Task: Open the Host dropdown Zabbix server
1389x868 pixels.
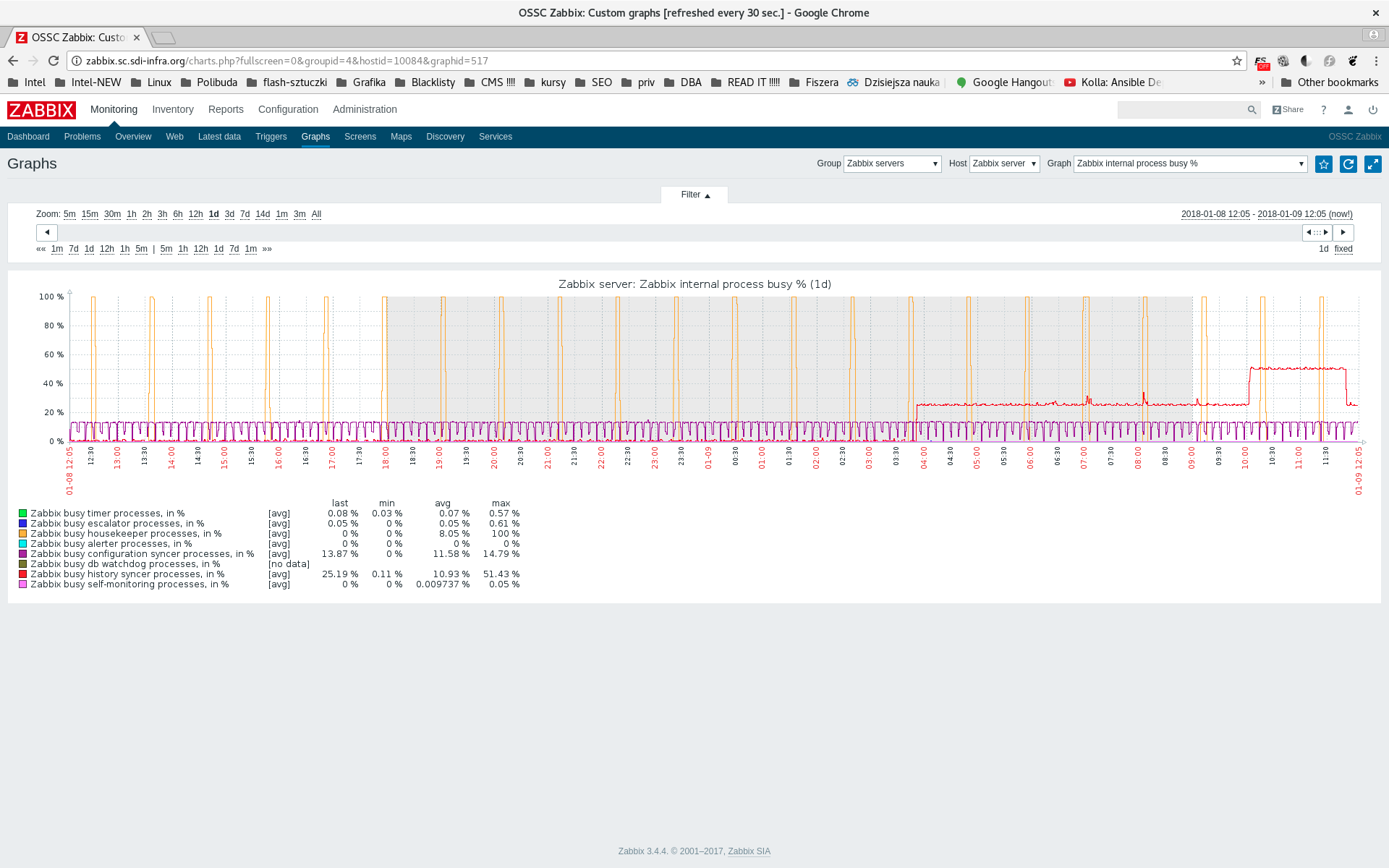Action: (x=1004, y=163)
